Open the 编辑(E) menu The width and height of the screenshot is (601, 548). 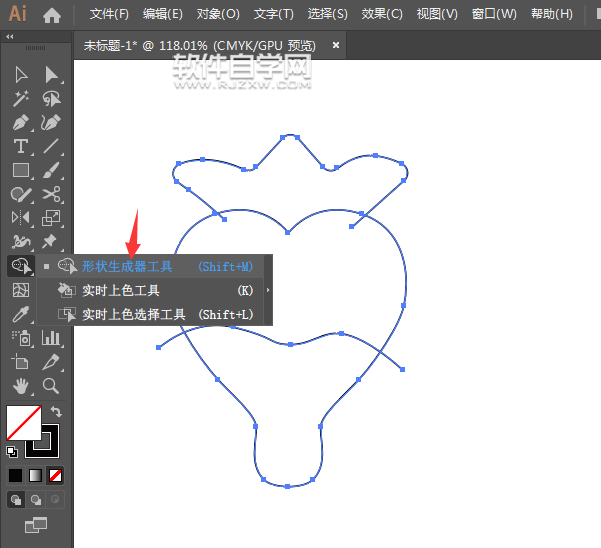pos(163,14)
